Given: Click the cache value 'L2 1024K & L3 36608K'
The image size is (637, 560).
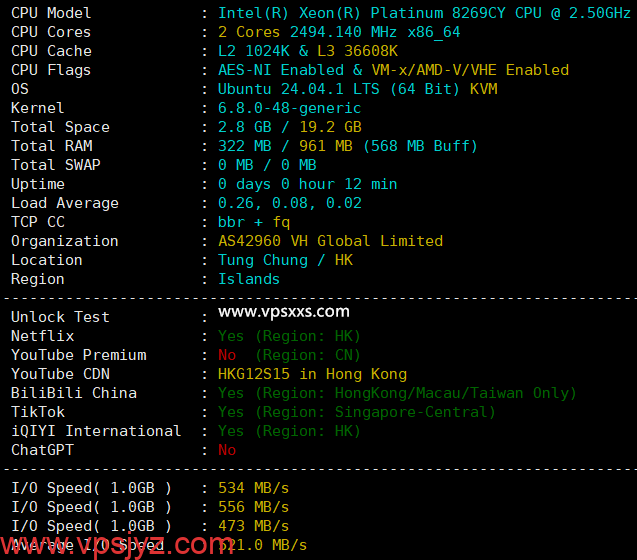Looking at the screenshot, I should pyautogui.click(x=308, y=51).
